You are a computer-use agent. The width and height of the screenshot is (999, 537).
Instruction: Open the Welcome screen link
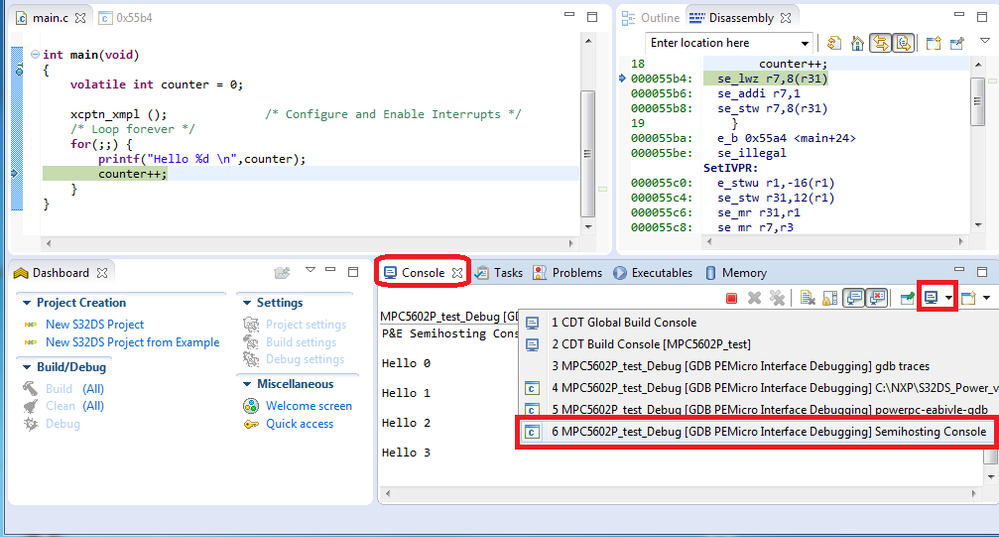(x=309, y=406)
